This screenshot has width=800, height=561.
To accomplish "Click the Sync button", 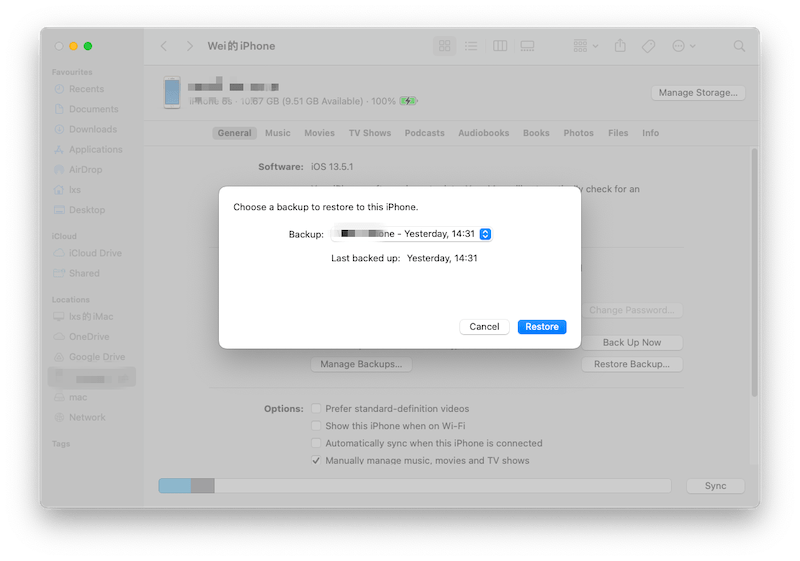I will point(715,486).
